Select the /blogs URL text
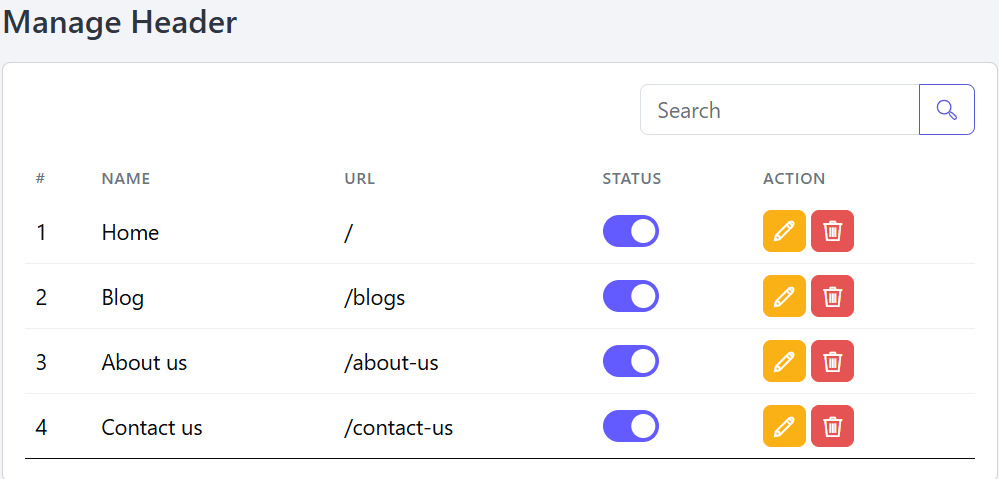Viewport: 999px width, 479px height. click(x=375, y=297)
